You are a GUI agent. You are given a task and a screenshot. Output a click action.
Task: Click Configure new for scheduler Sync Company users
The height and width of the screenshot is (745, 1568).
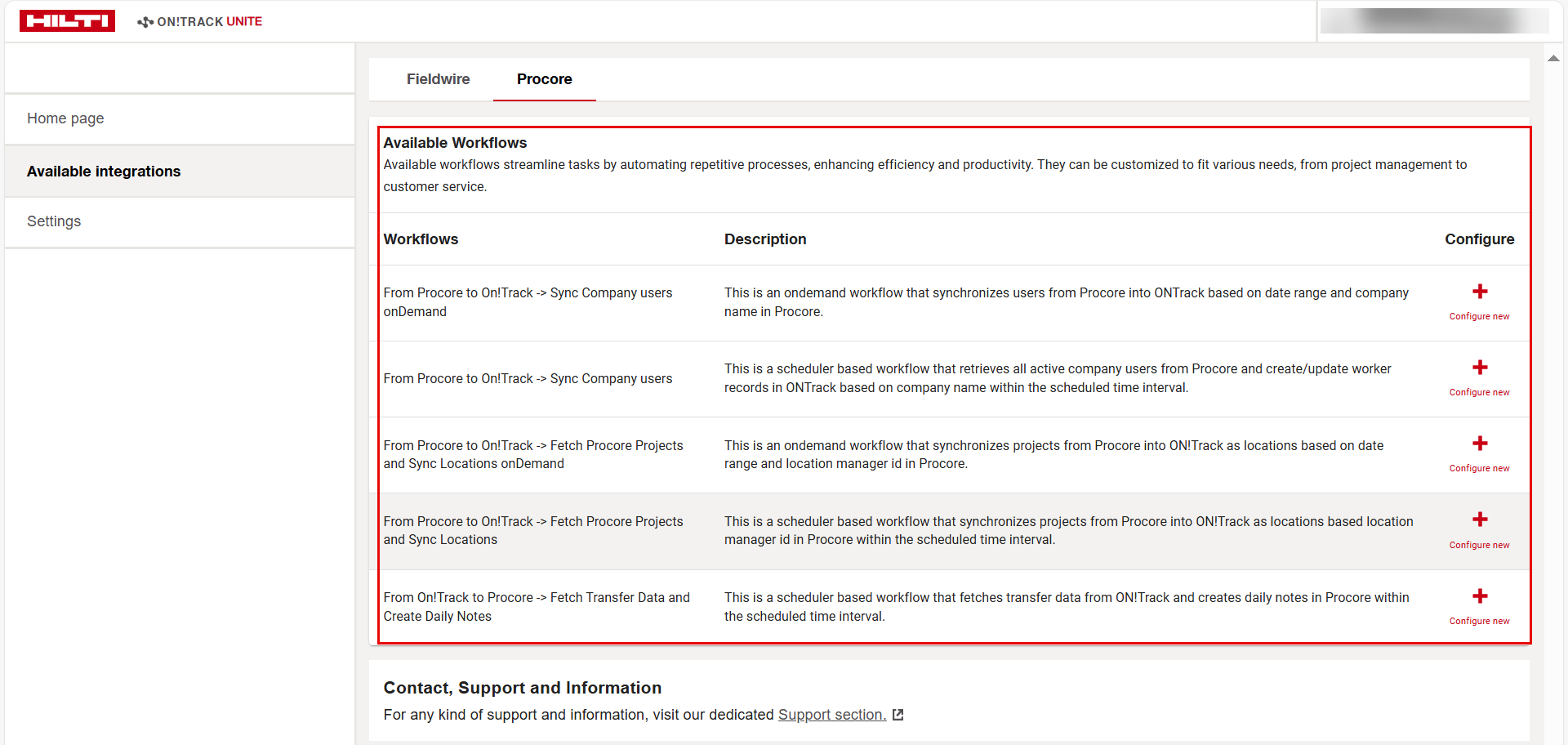pyautogui.click(x=1480, y=392)
